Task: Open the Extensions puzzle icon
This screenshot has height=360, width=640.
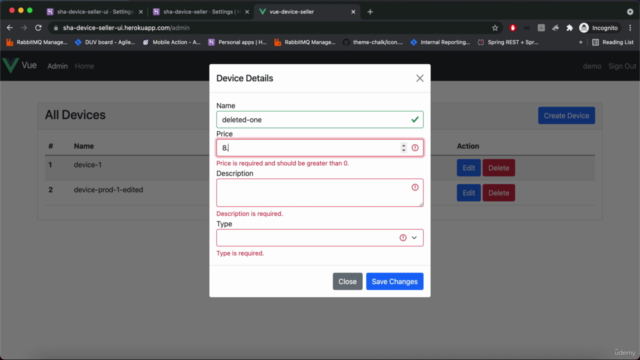Action: click(x=569, y=28)
